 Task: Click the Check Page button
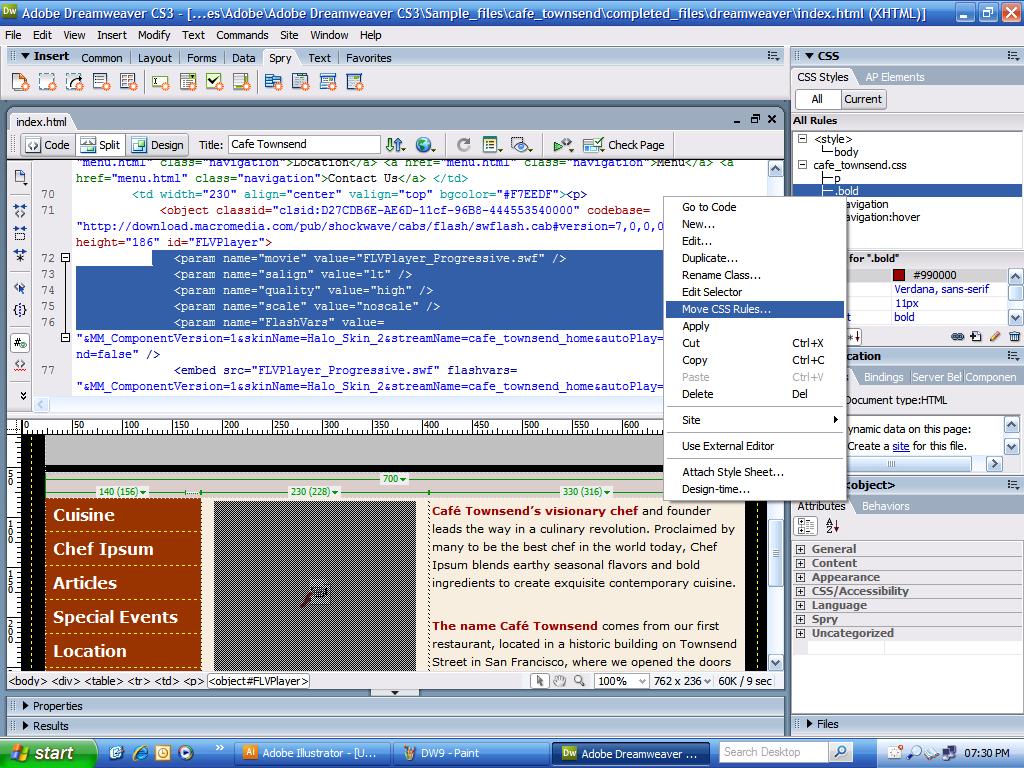tap(624, 144)
